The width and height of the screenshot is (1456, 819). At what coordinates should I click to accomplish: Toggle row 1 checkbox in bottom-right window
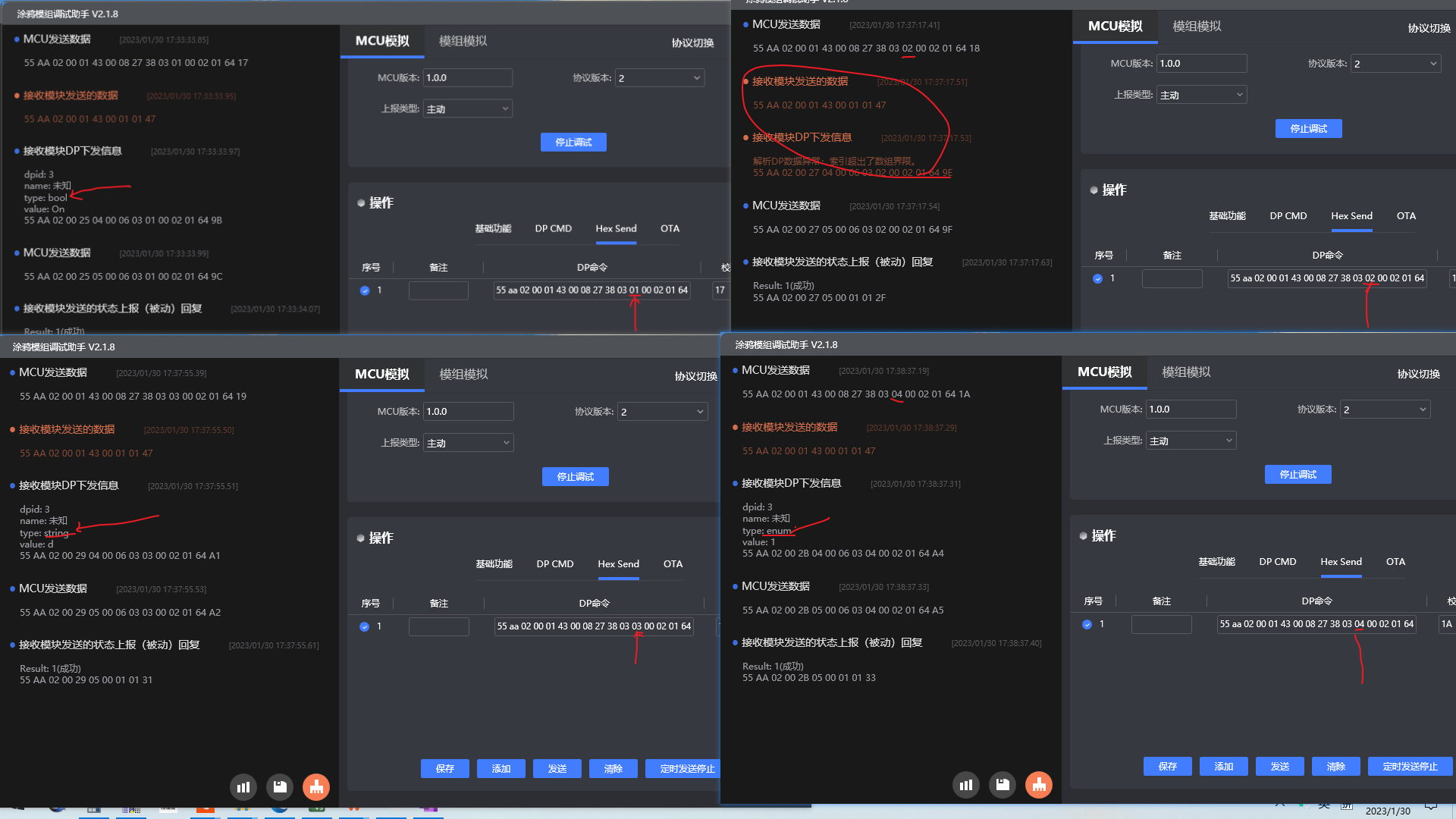pyautogui.click(x=1087, y=624)
